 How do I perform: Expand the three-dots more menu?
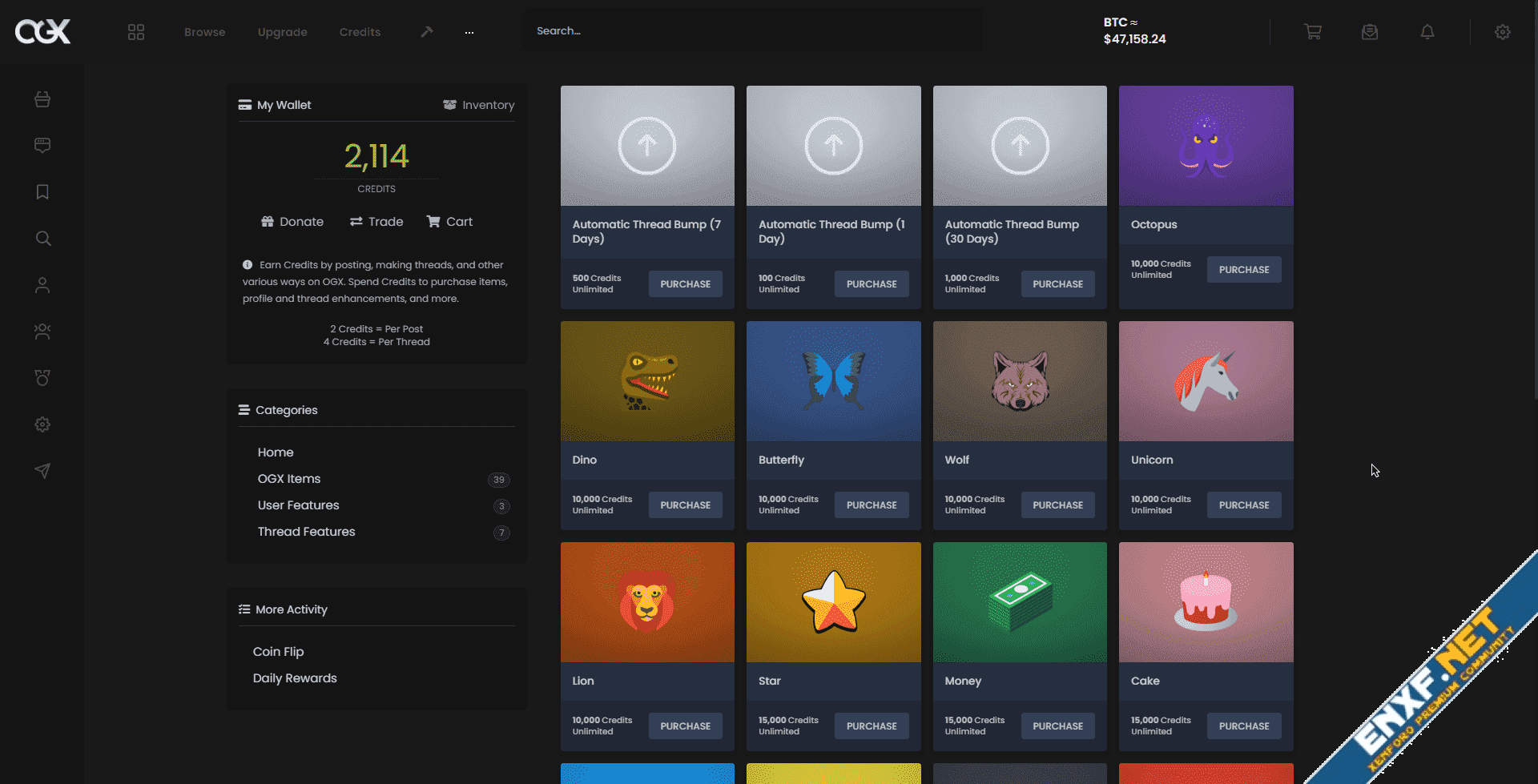tap(469, 32)
